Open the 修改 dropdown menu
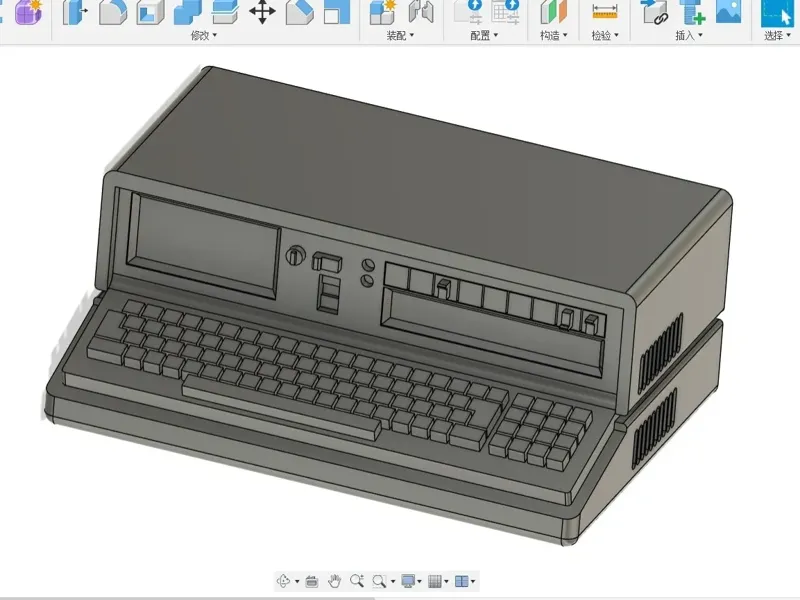This screenshot has height=600, width=800. [x=204, y=35]
